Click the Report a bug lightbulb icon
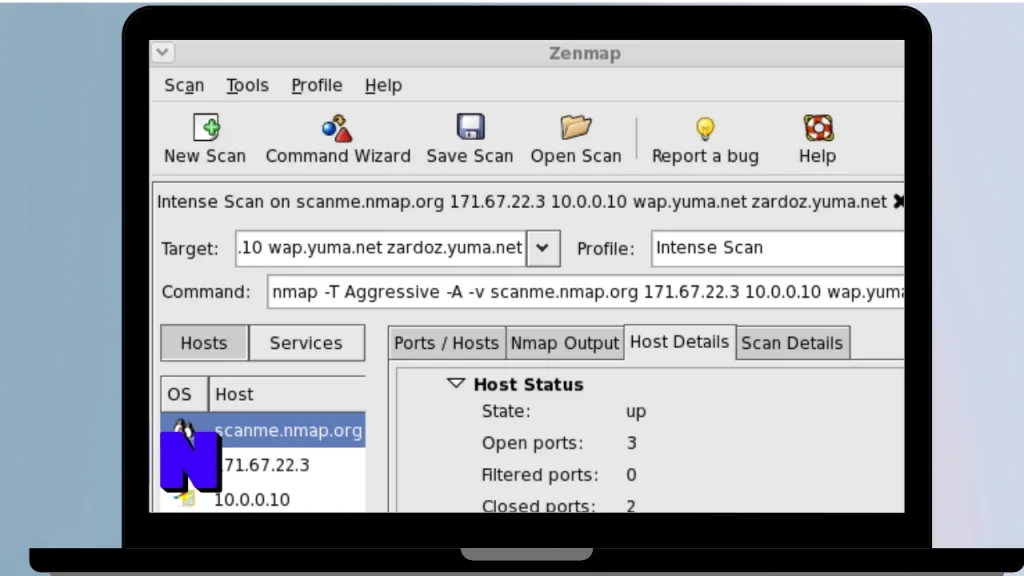The height and width of the screenshot is (576, 1024). 705,129
